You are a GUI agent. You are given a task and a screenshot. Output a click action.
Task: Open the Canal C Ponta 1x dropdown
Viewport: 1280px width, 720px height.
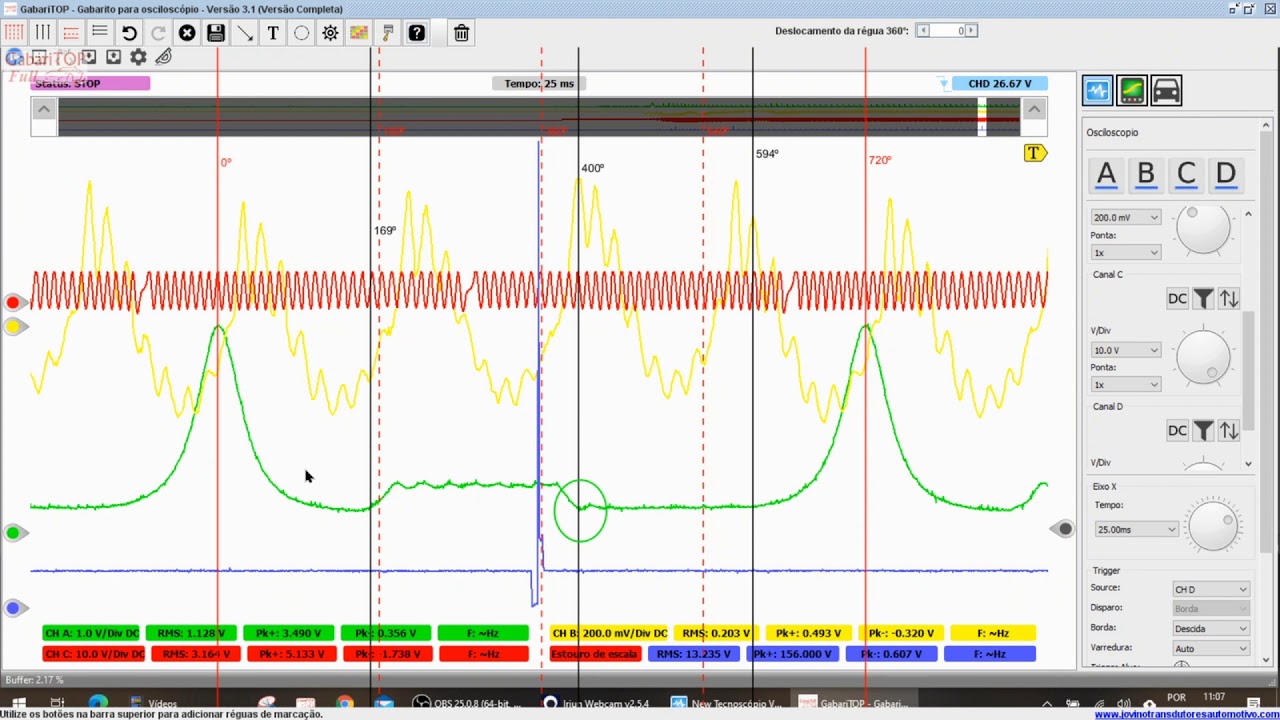coord(1125,385)
